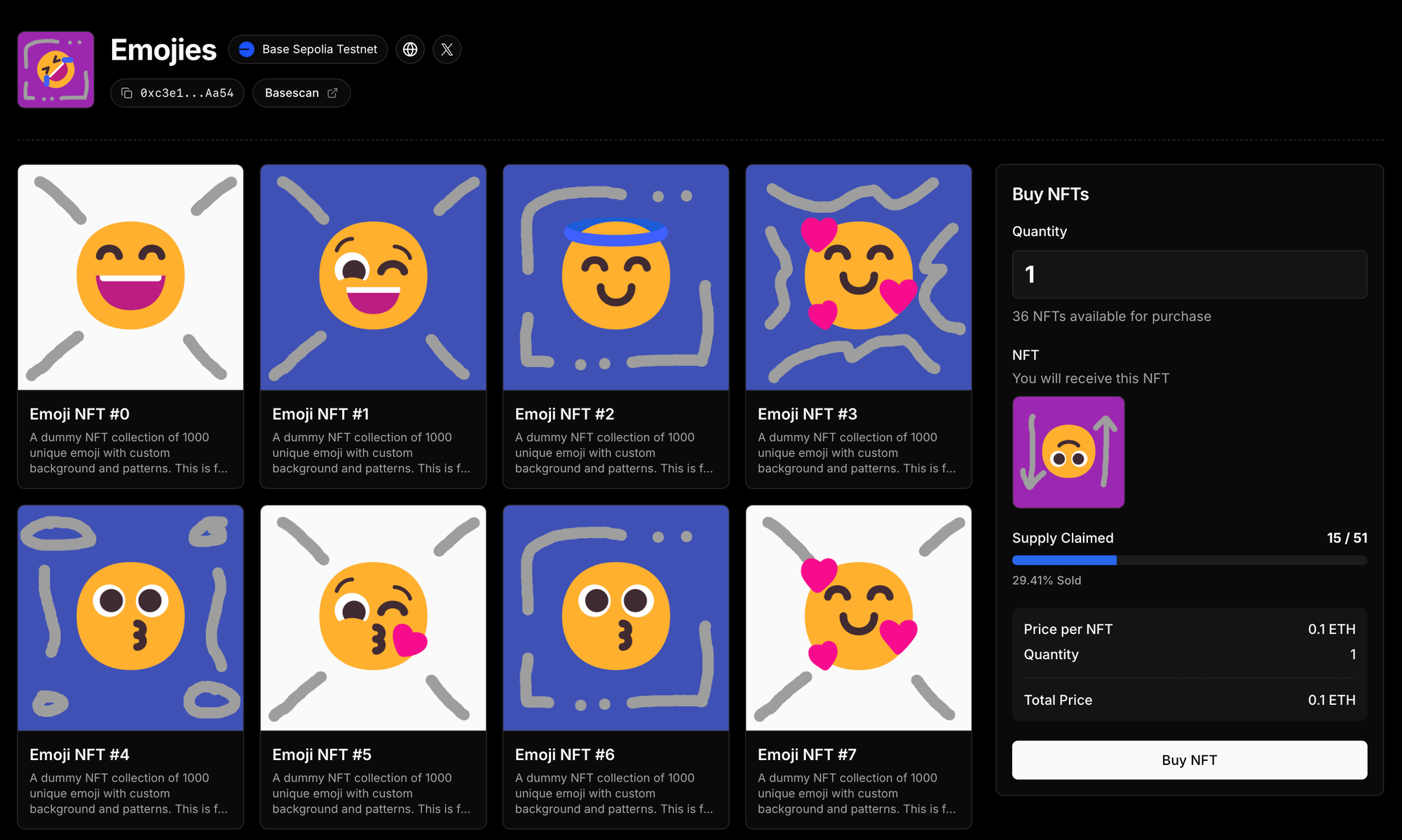Click the Emojies collection logo
Viewport: 1402px width, 840px height.
[56, 69]
